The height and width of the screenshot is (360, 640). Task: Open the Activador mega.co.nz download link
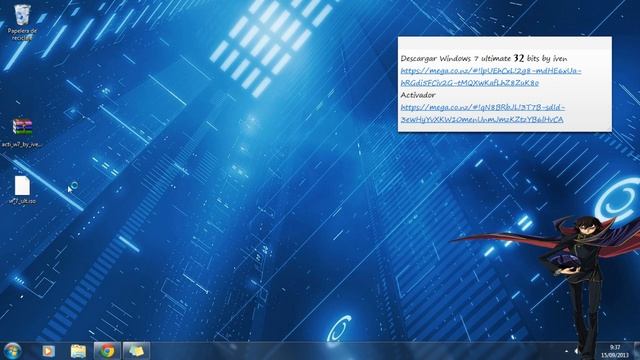tap(483, 113)
